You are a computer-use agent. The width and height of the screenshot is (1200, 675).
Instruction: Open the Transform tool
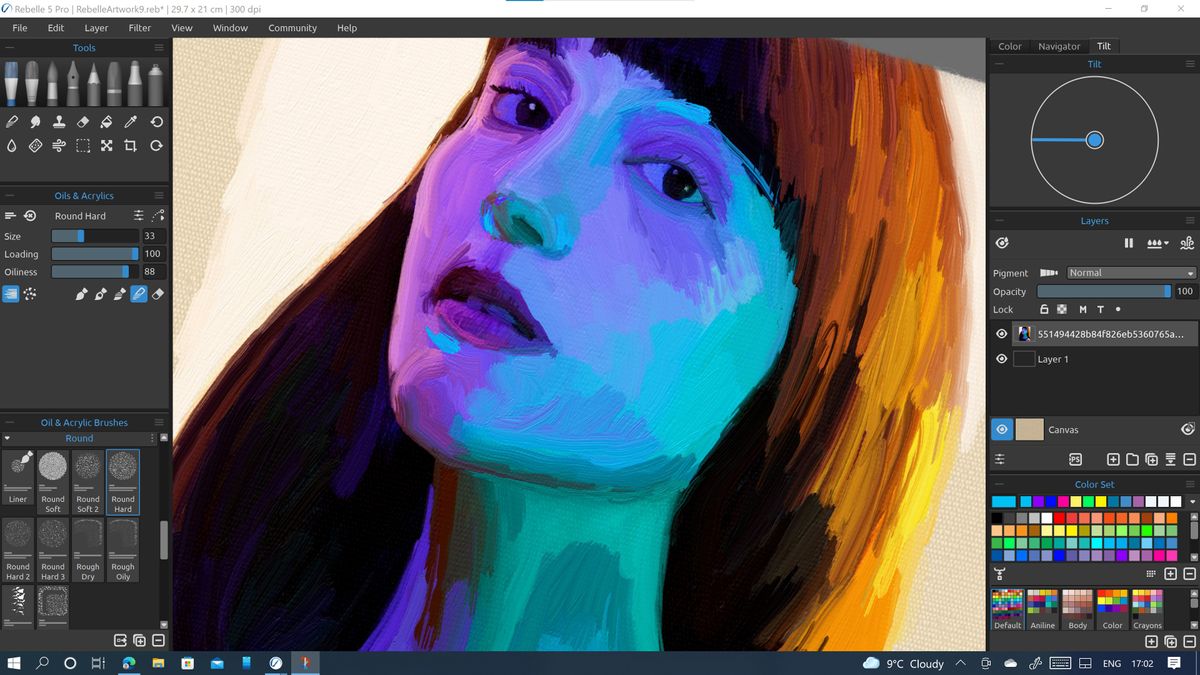tap(106, 145)
